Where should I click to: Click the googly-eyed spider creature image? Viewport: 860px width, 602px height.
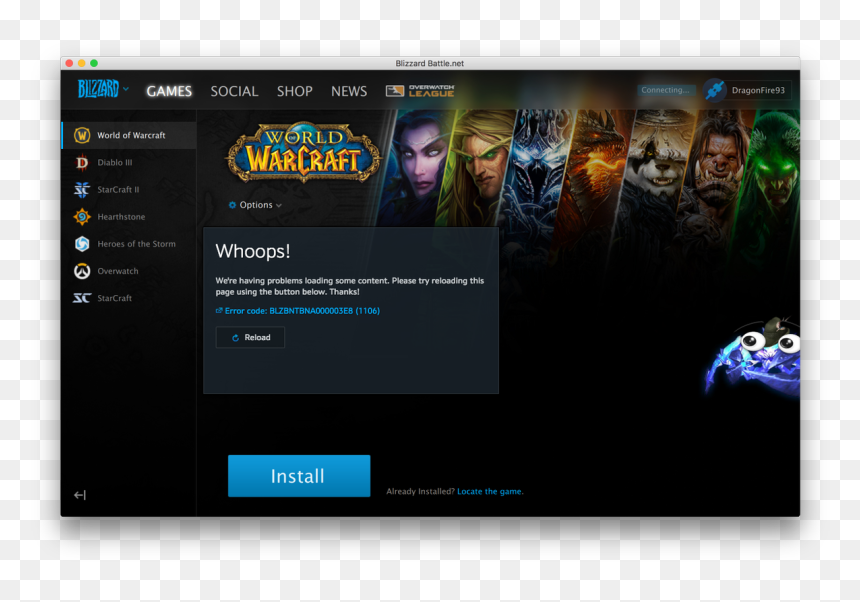pos(753,357)
